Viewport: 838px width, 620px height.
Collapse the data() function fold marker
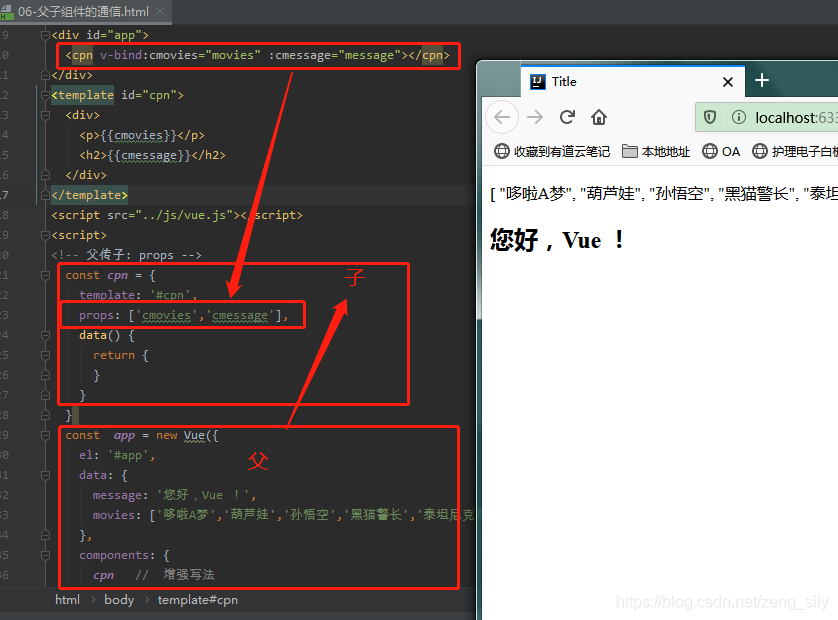[x=45, y=336]
